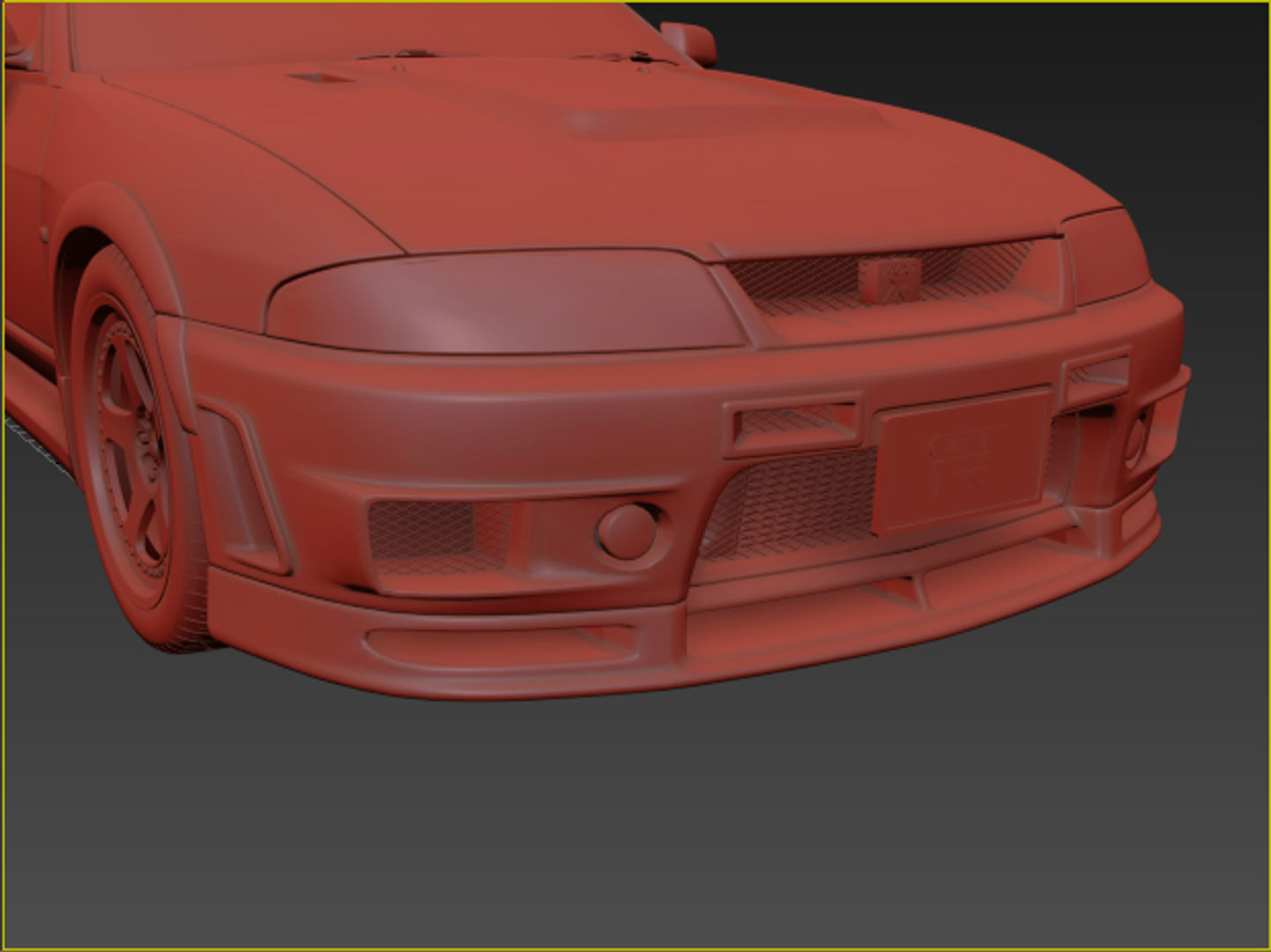Select the front license plate on the car

[x=962, y=462]
